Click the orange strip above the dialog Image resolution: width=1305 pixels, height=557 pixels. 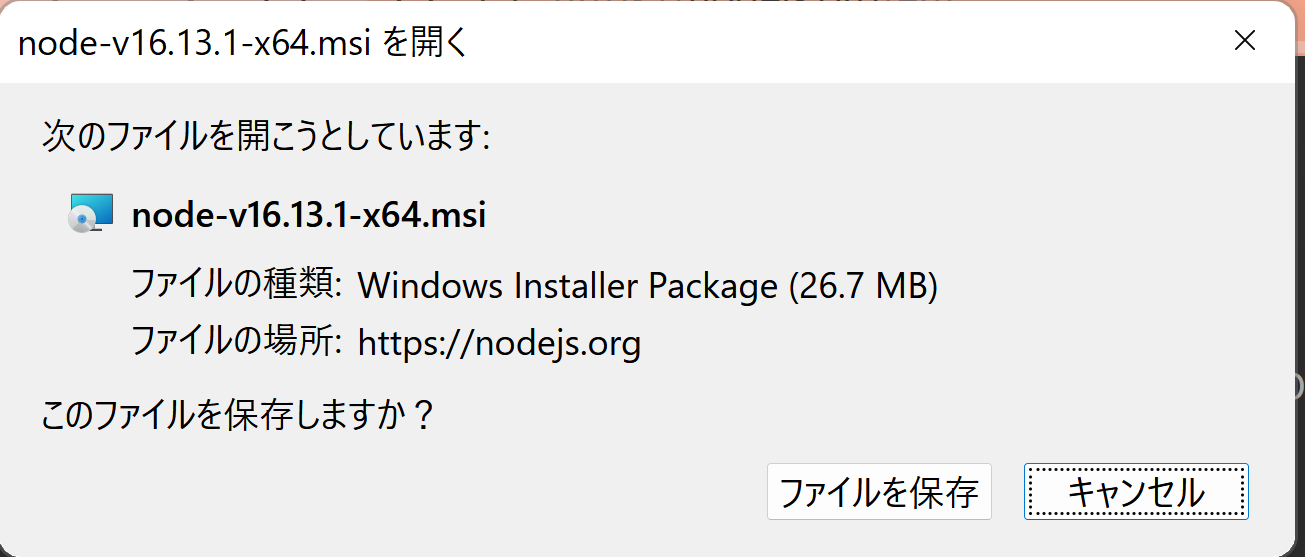(650, 5)
